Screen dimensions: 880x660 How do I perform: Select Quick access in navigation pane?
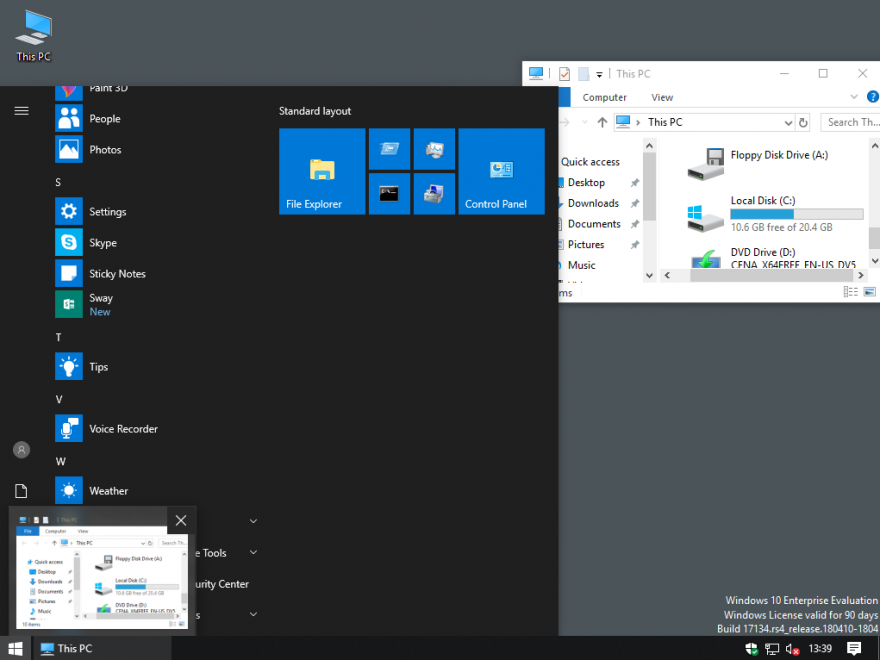(590, 162)
